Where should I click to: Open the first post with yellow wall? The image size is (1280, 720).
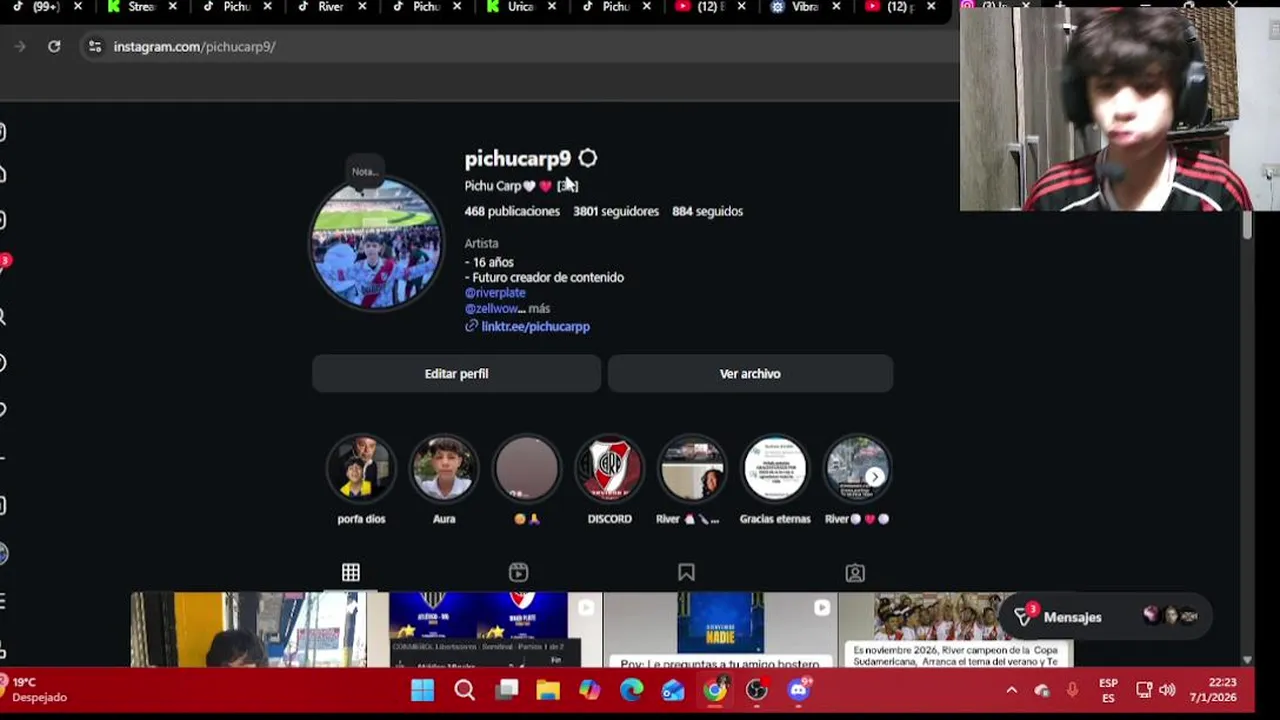pos(248,629)
